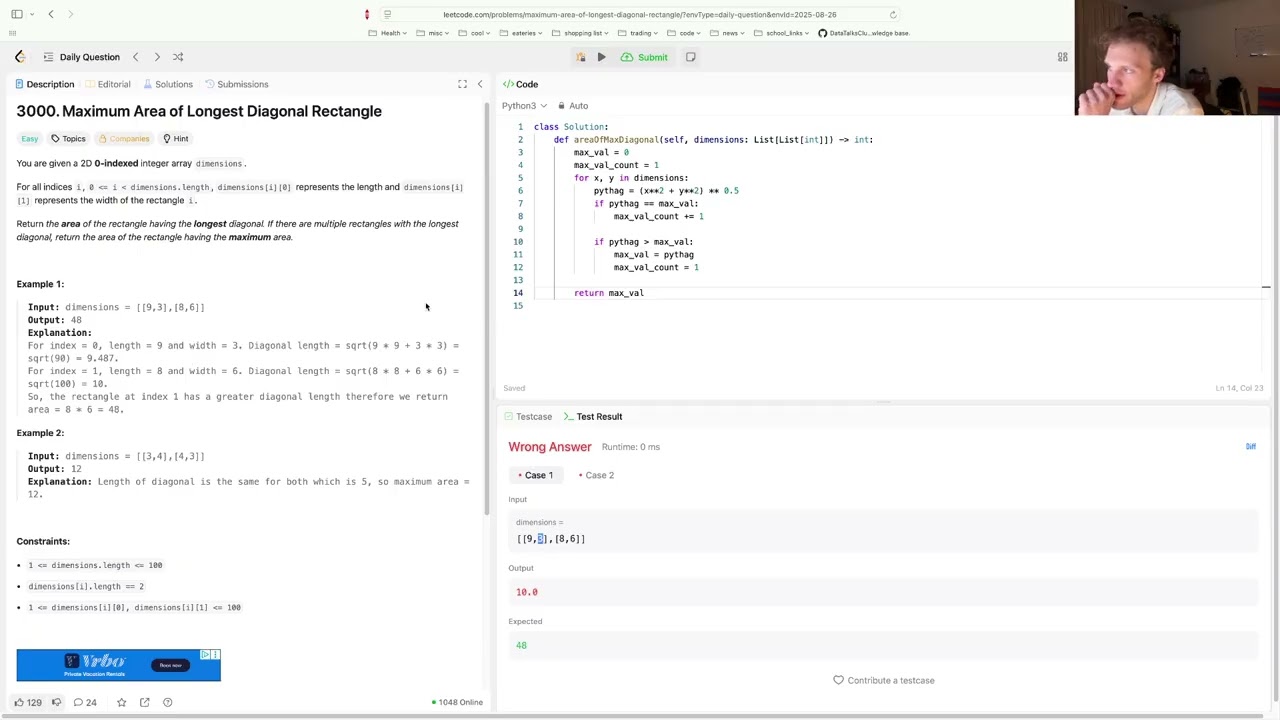Collapse the description panel chevron
Image resolution: width=1280 pixels, height=720 pixels.
480,84
